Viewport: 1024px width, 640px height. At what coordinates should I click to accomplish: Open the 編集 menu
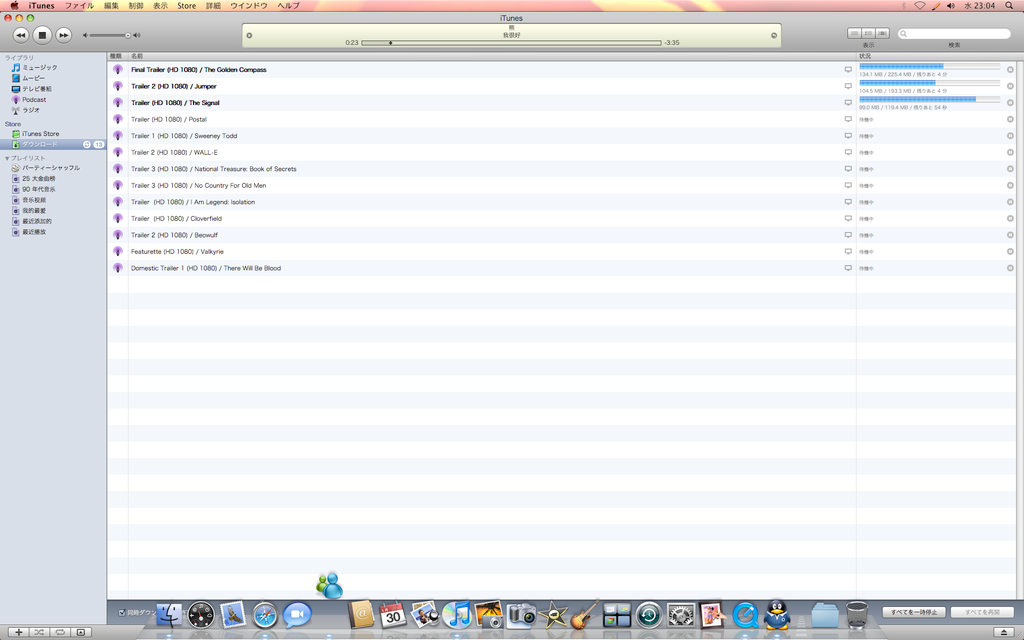(112, 5)
